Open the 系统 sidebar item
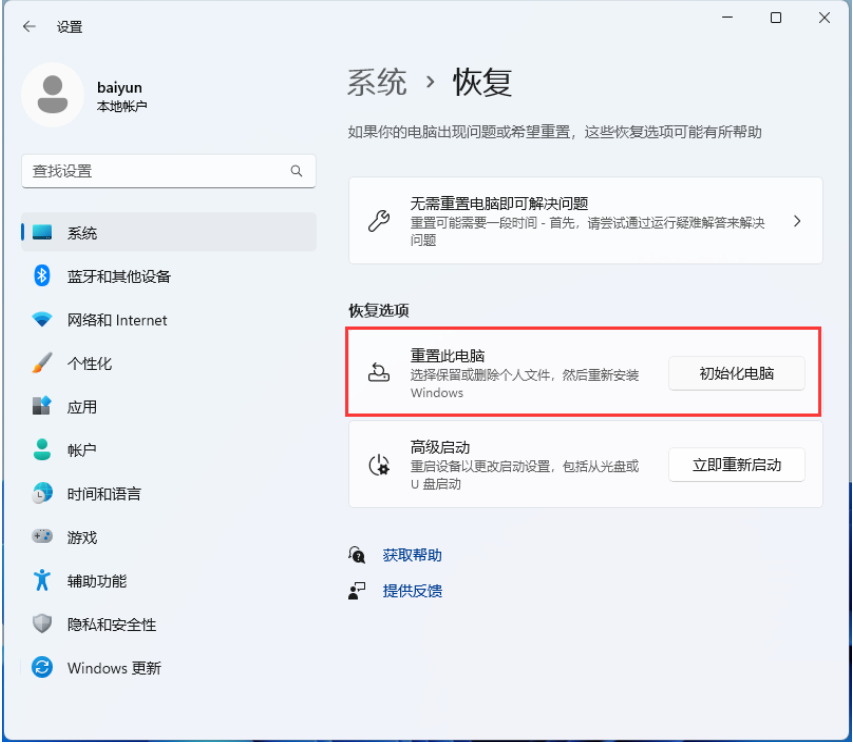The image size is (853, 745). click(169, 232)
